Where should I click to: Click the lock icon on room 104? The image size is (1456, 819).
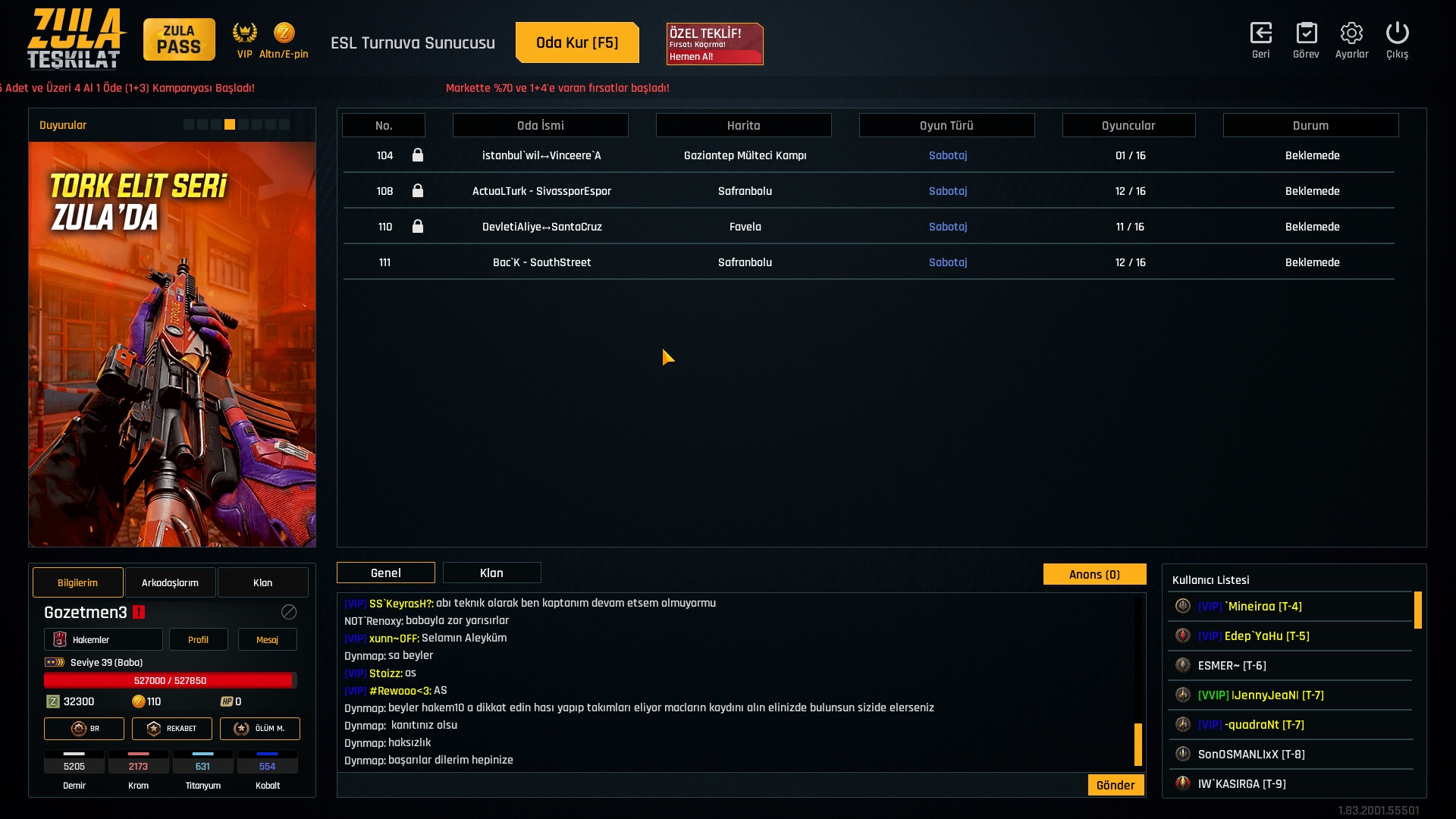point(417,155)
